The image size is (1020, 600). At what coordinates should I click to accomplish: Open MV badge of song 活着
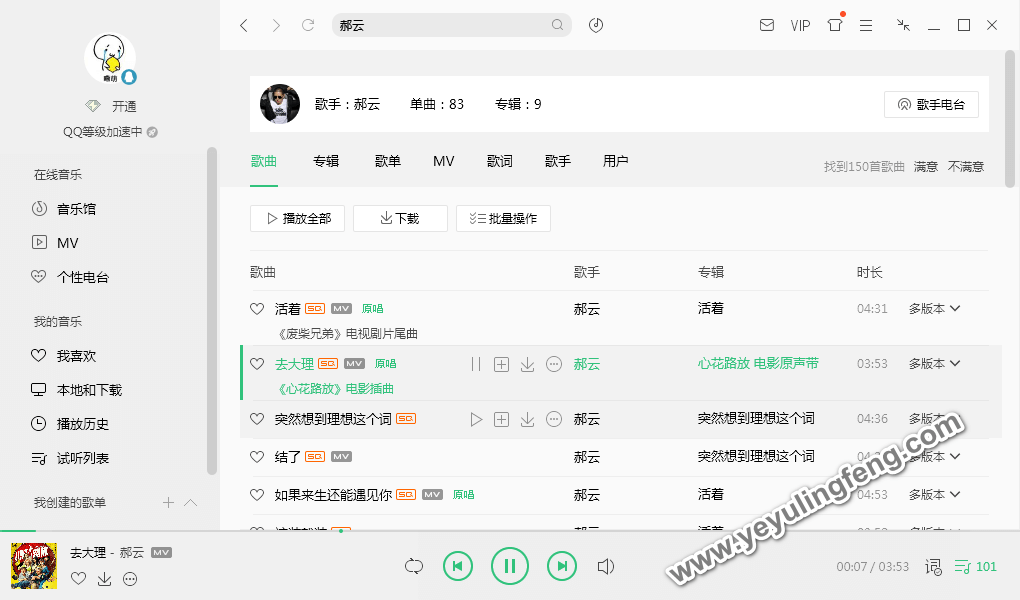(x=342, y=308)
